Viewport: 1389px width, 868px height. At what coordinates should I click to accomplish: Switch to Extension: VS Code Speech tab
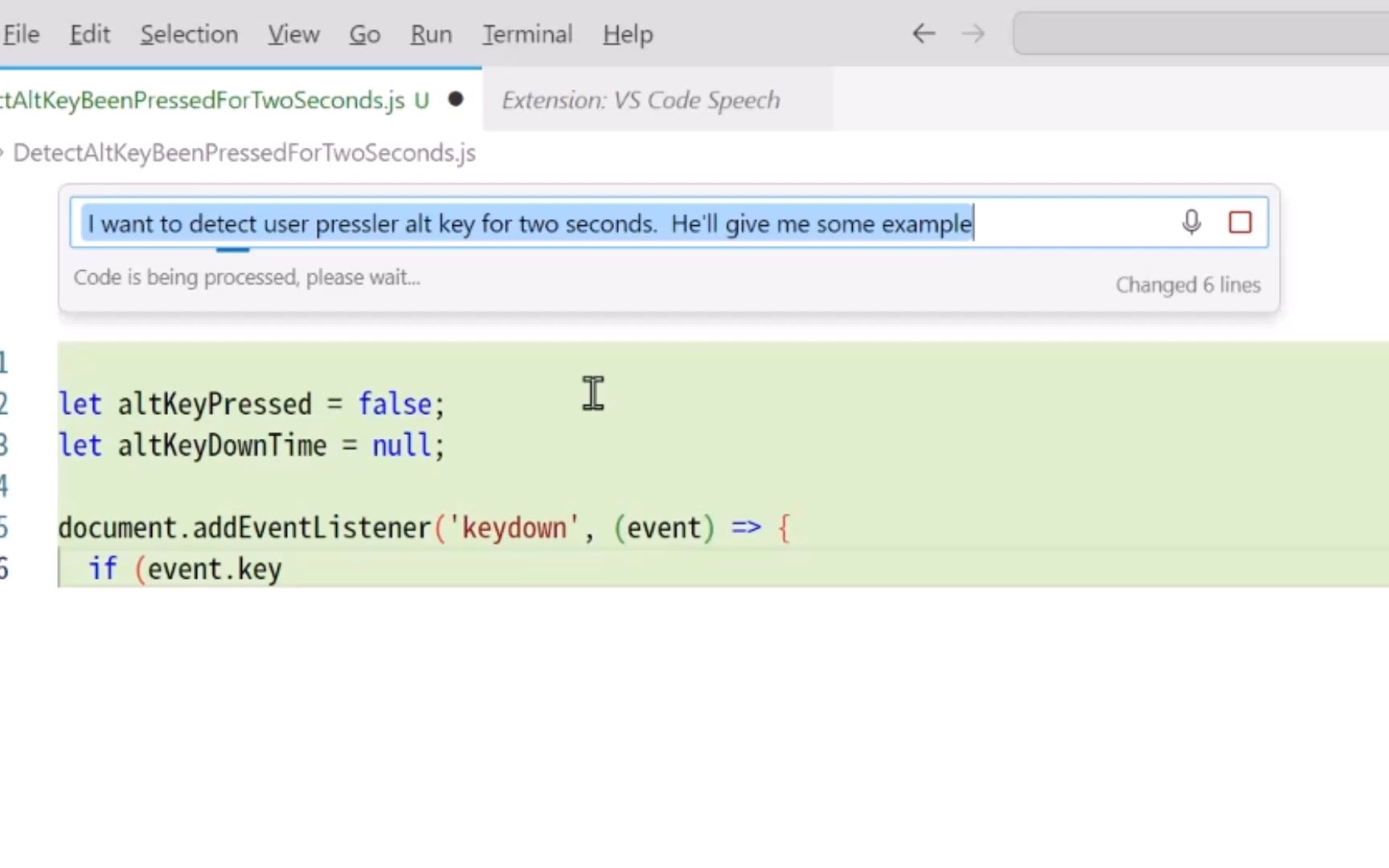pyautogui.click(x=641, y=100)
